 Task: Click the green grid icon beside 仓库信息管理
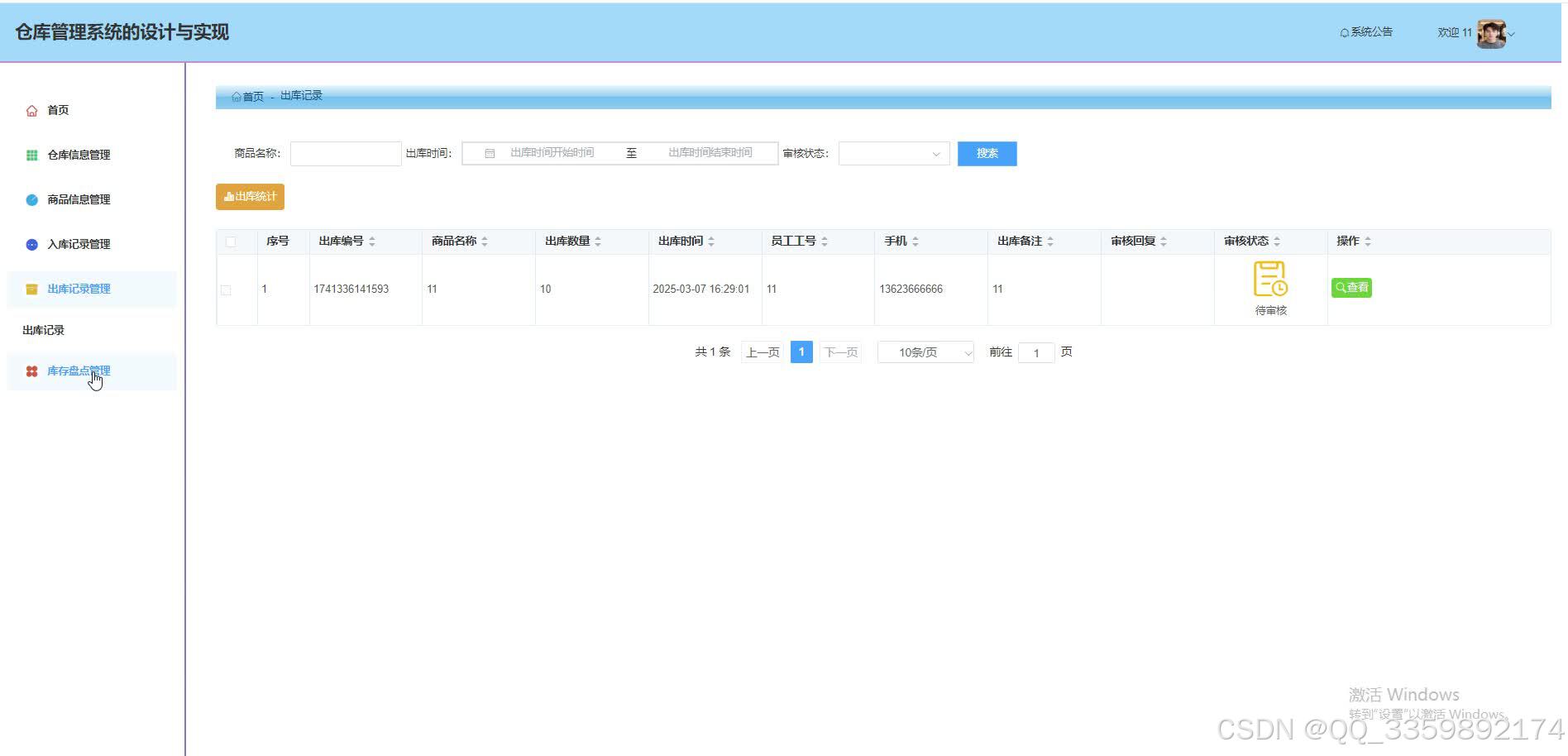point(31,155)
